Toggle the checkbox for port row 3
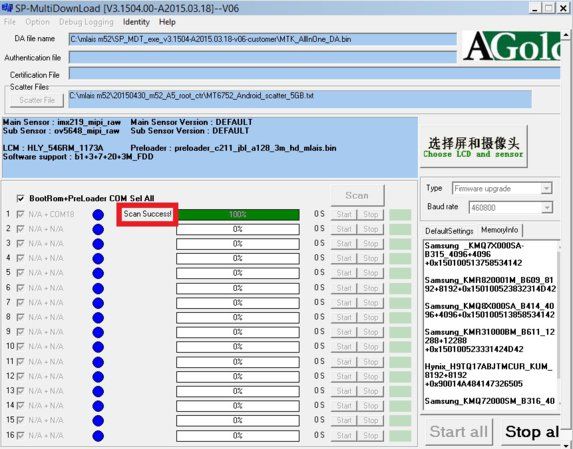Screen dimensions: 573x449 20,244
